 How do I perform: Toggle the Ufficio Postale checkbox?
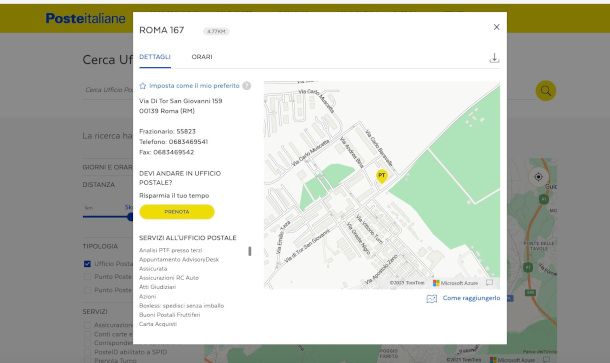coord(87,264)
